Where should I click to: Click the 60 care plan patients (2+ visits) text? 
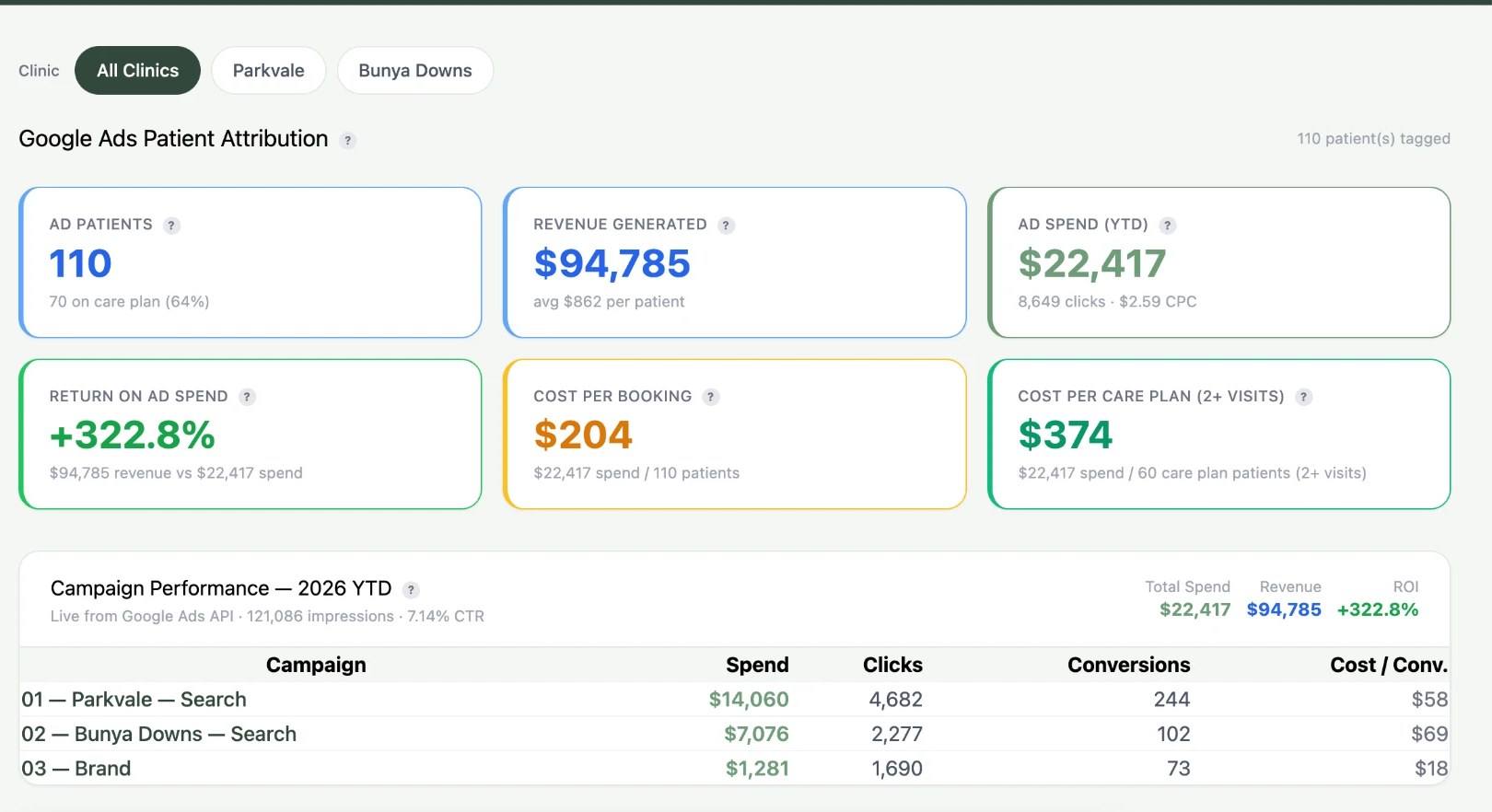[x=1252, y=473]
